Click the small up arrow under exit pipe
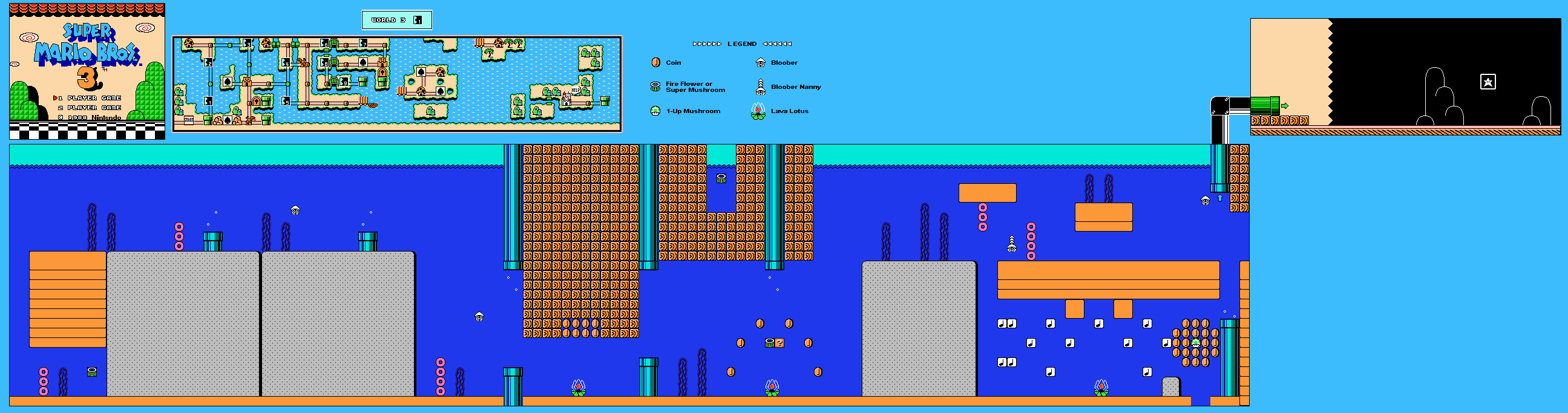The image size is (1568, 413). (x=1220, y=198)
